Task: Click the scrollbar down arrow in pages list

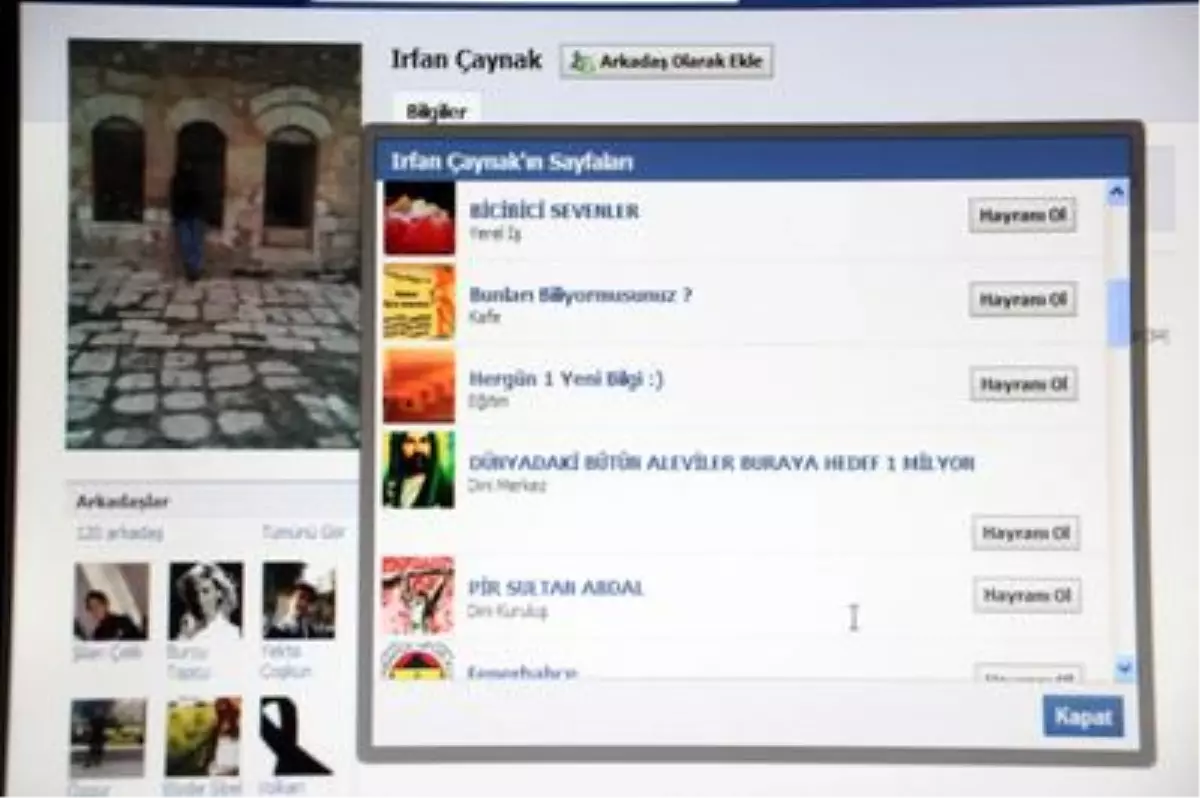Action: tap(1123, 667)
